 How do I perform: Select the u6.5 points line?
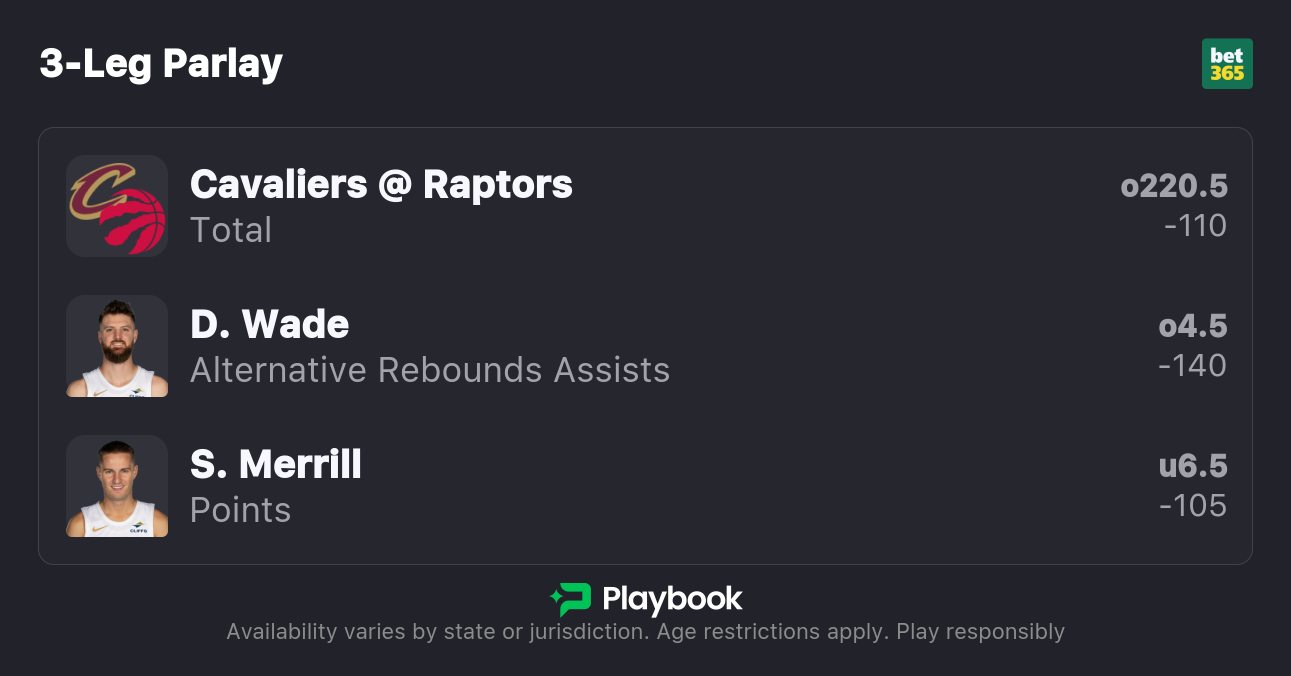[x=1192, y=466]
